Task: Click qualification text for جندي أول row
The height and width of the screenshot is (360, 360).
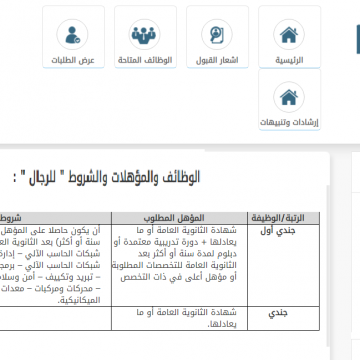Action: point(179,254)
